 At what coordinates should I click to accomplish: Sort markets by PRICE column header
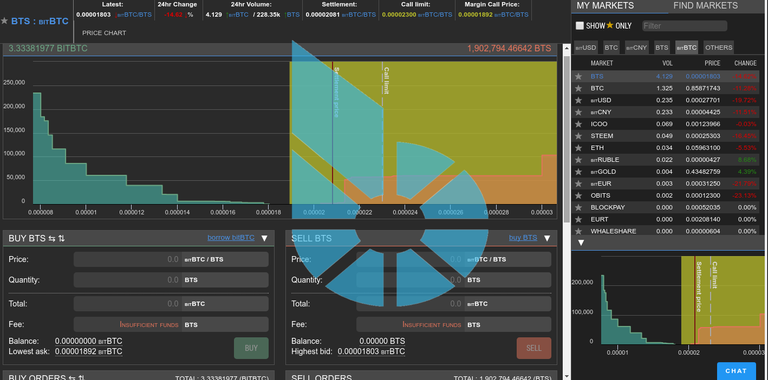tap(713, 63)
